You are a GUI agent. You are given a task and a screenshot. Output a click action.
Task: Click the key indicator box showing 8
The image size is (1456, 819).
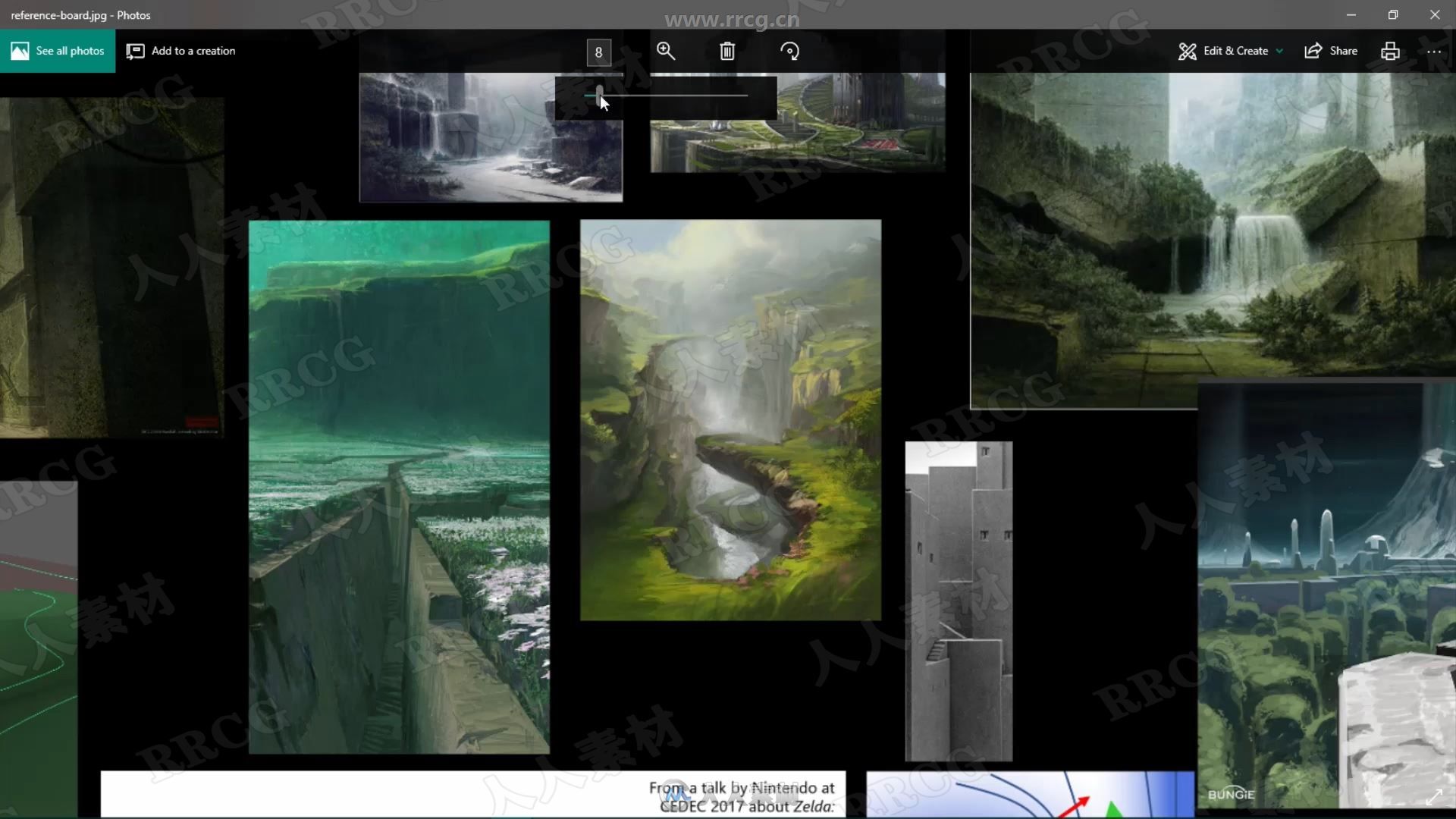coord(598,52)
